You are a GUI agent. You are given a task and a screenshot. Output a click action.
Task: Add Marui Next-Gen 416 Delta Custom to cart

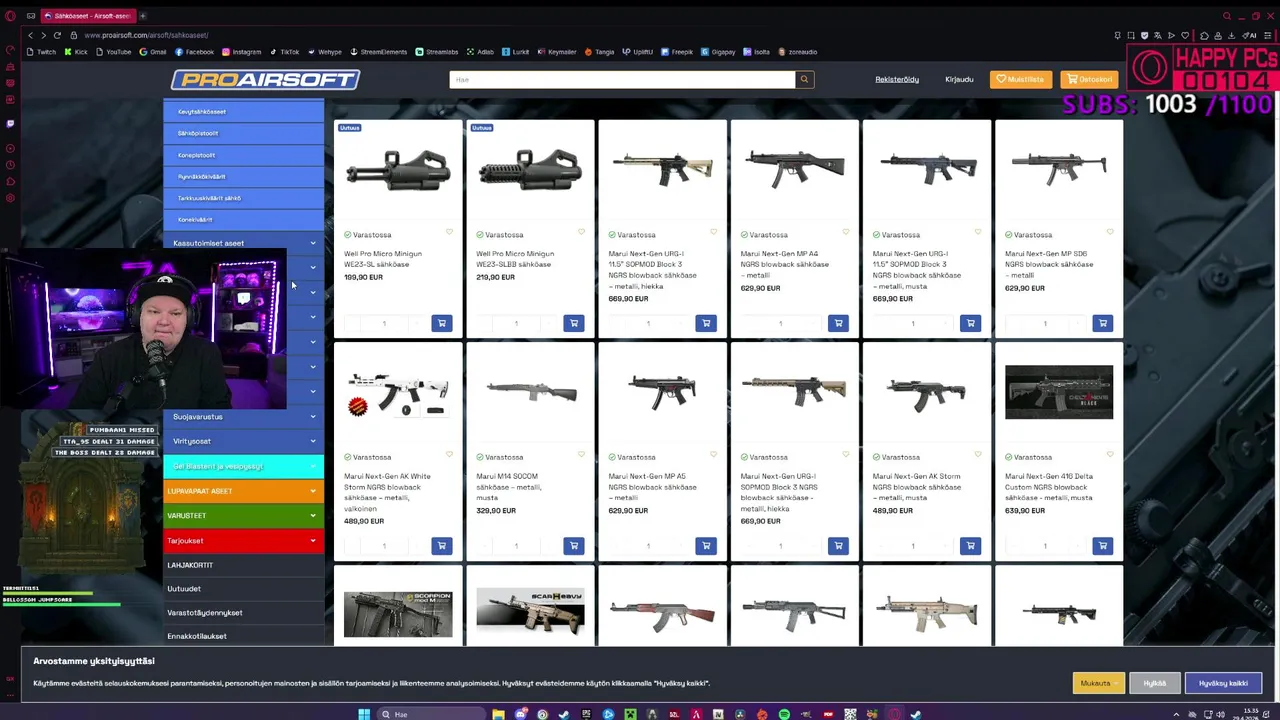coord(1102,545)
